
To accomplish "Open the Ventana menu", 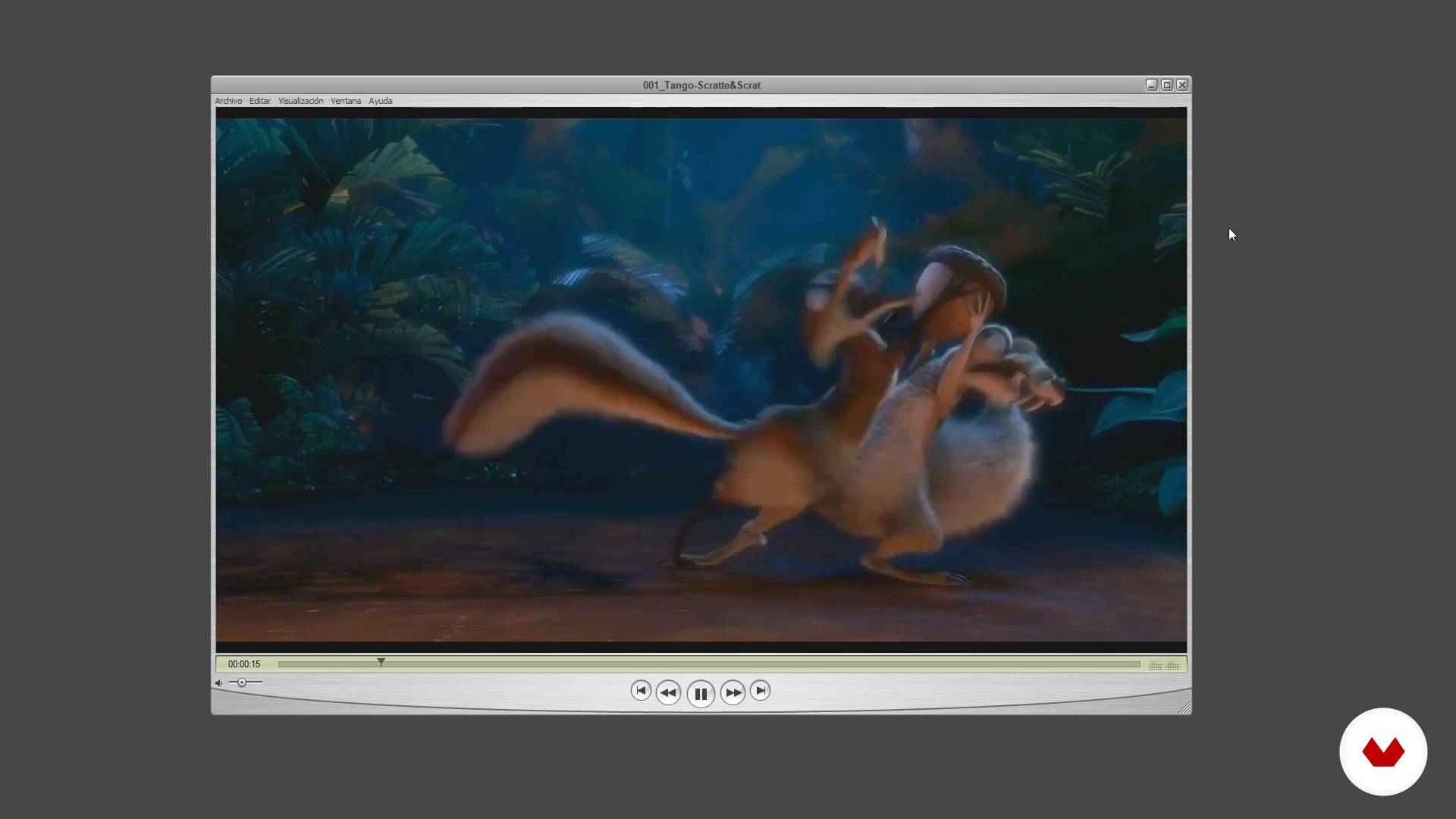I will tap(346, 101).
